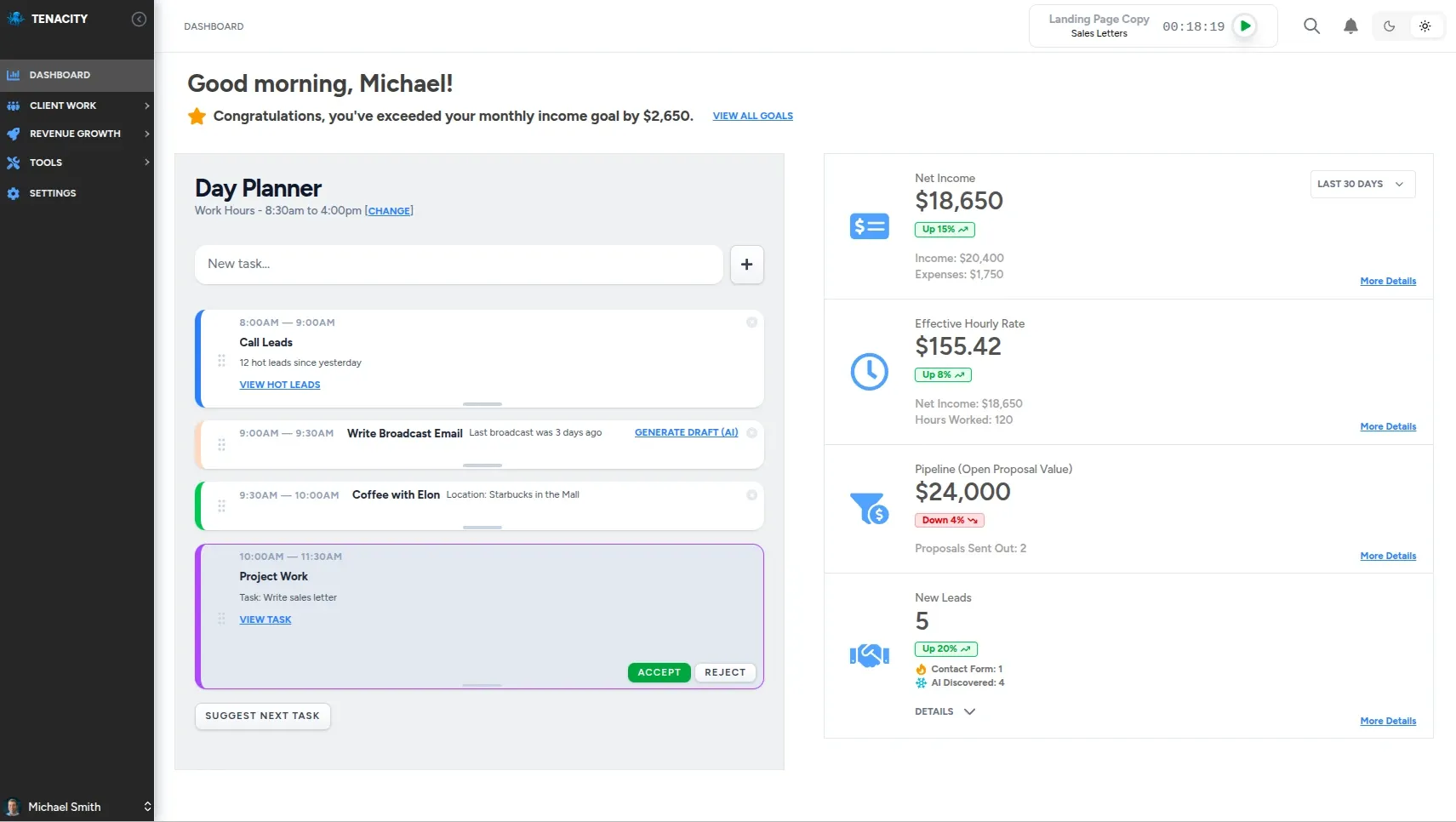Enable dark mode with the moon toggle
The height and width of the screenshot is (822, 1456).
tap(1389, 26)
